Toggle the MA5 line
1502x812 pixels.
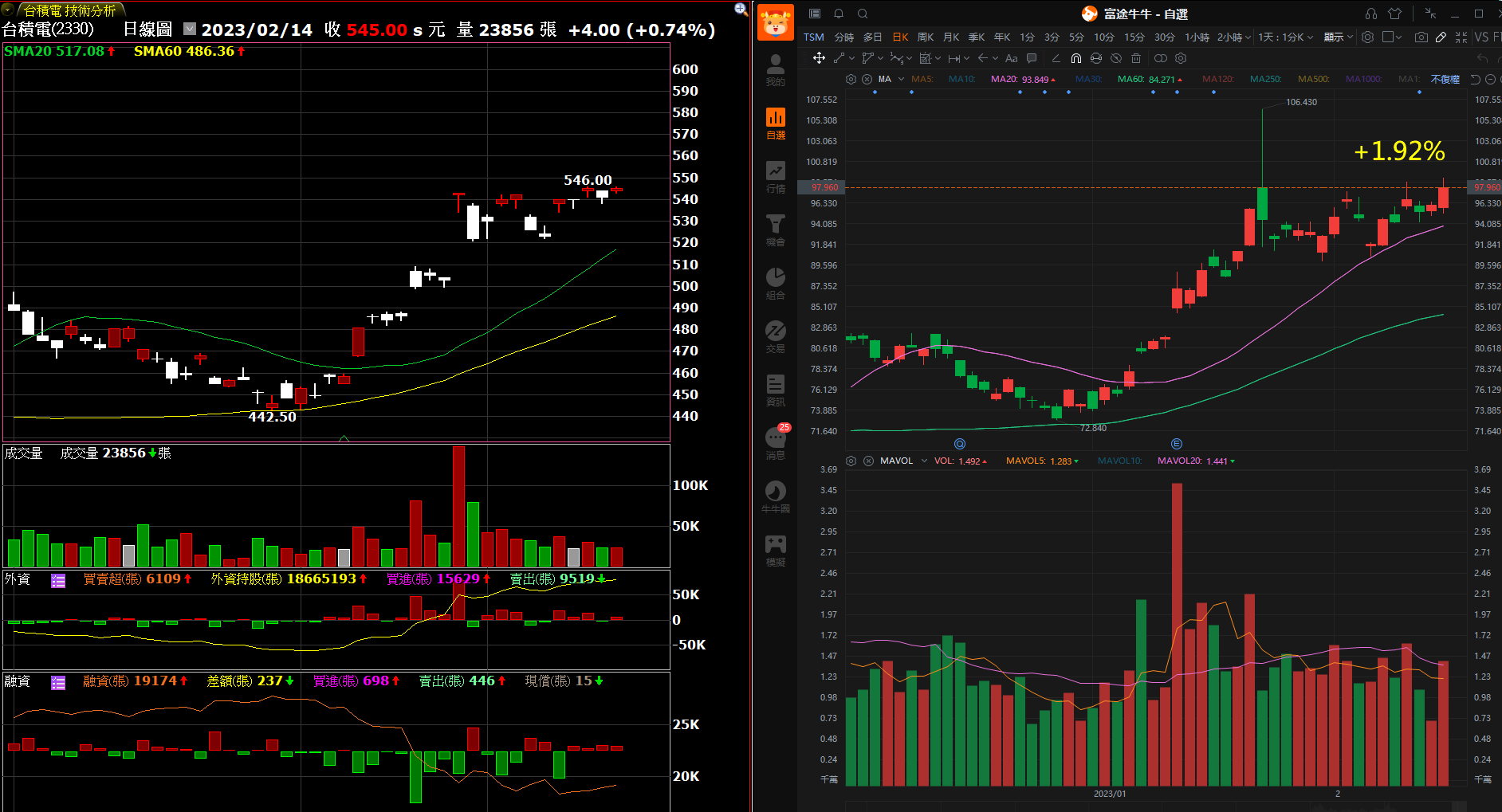click(922, 79)
